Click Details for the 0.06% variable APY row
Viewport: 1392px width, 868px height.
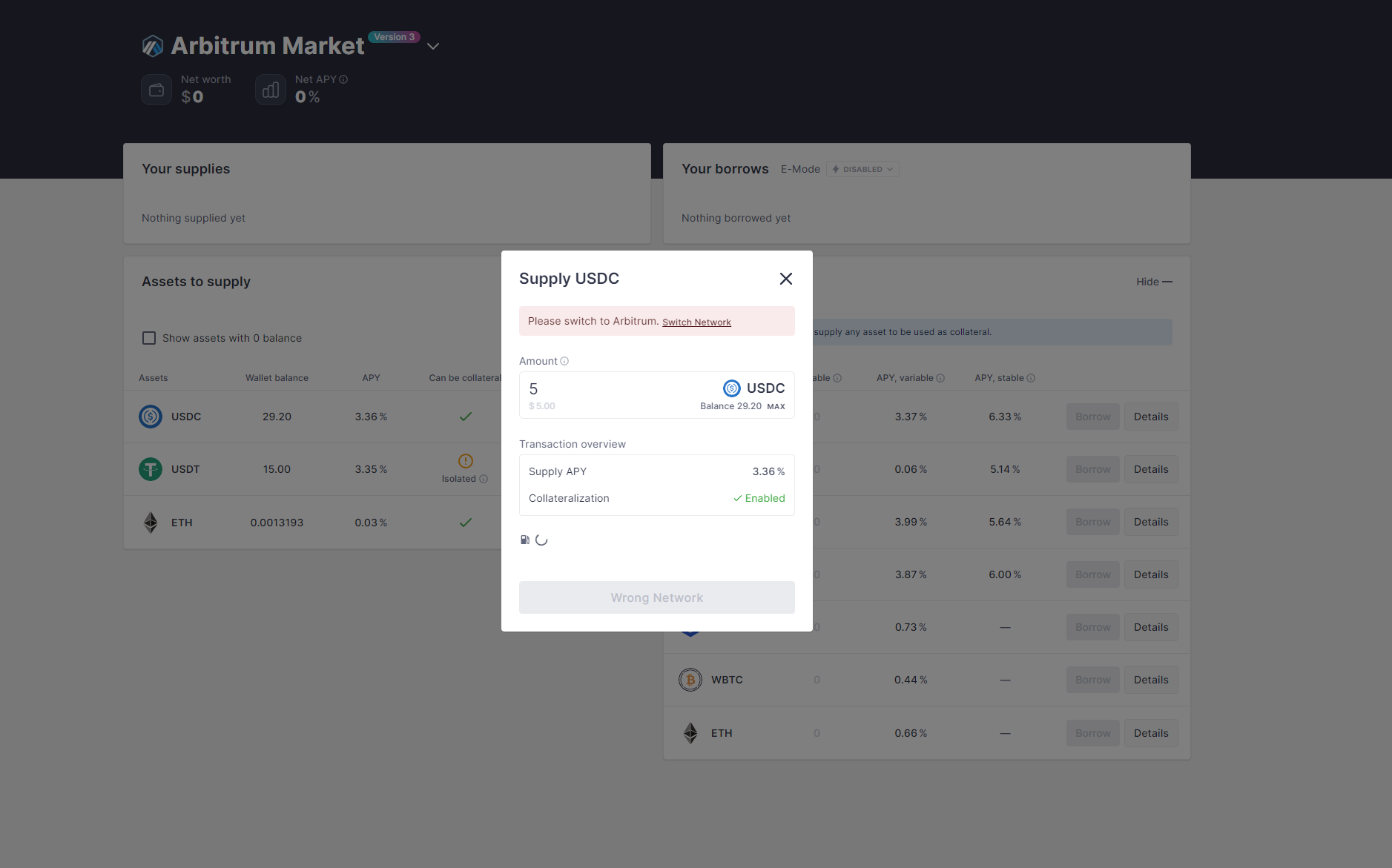[1151, 469]
